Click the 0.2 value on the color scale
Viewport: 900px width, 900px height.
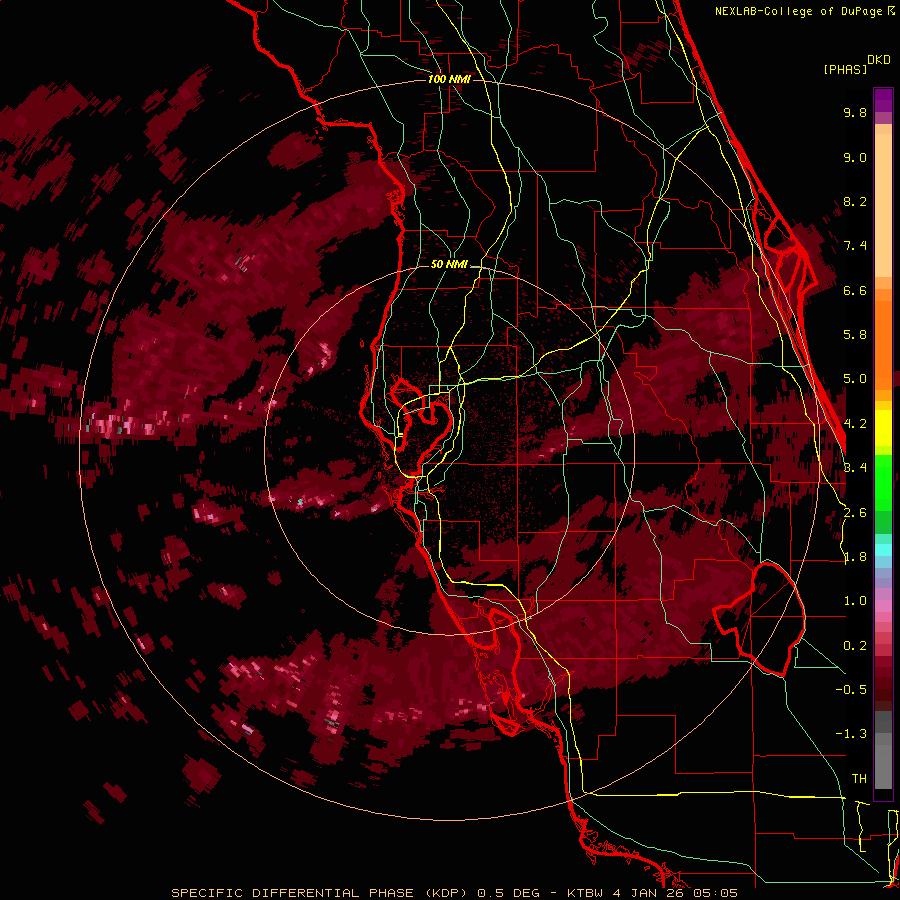tap(855, 646)
